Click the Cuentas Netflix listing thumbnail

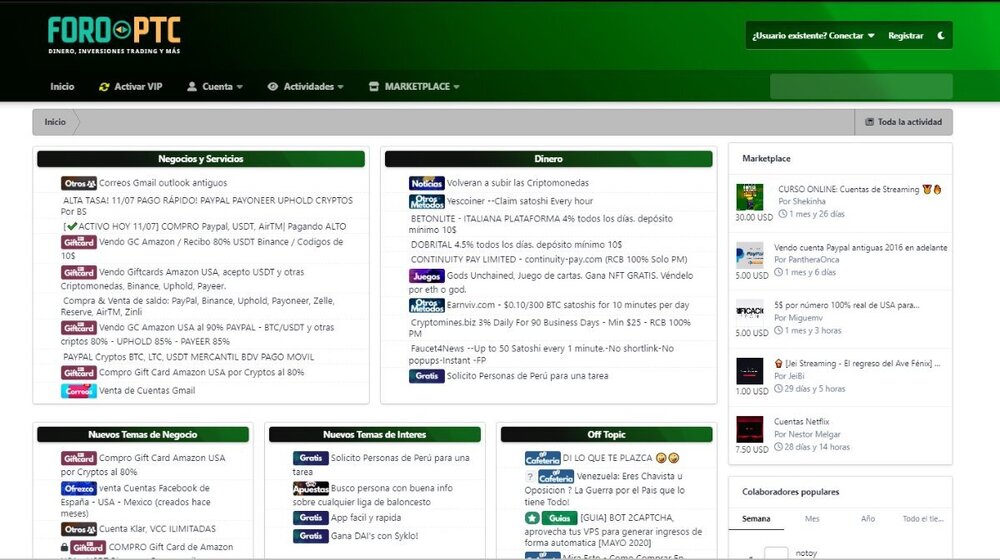[x=749, y=429]
